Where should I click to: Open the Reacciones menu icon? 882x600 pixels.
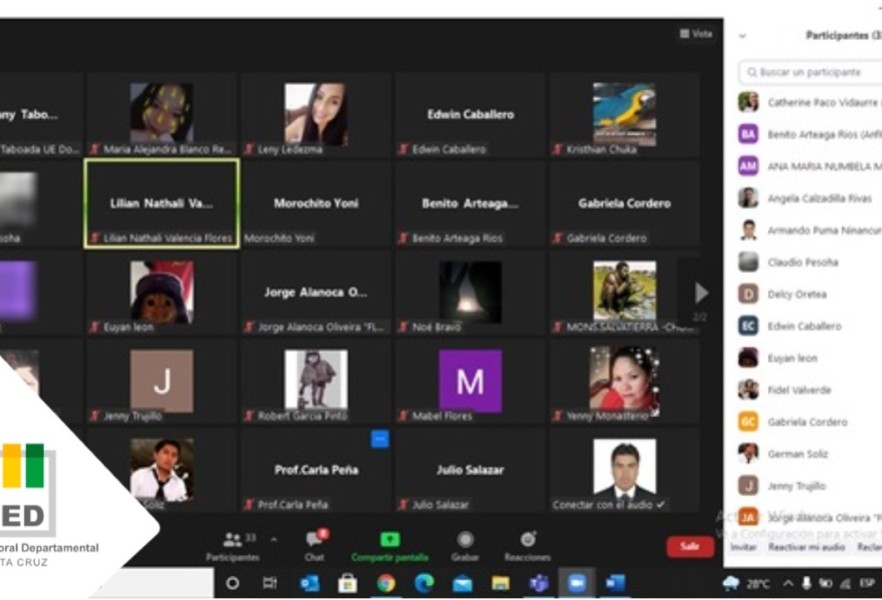pyautogui.click(x=527, y=540)
